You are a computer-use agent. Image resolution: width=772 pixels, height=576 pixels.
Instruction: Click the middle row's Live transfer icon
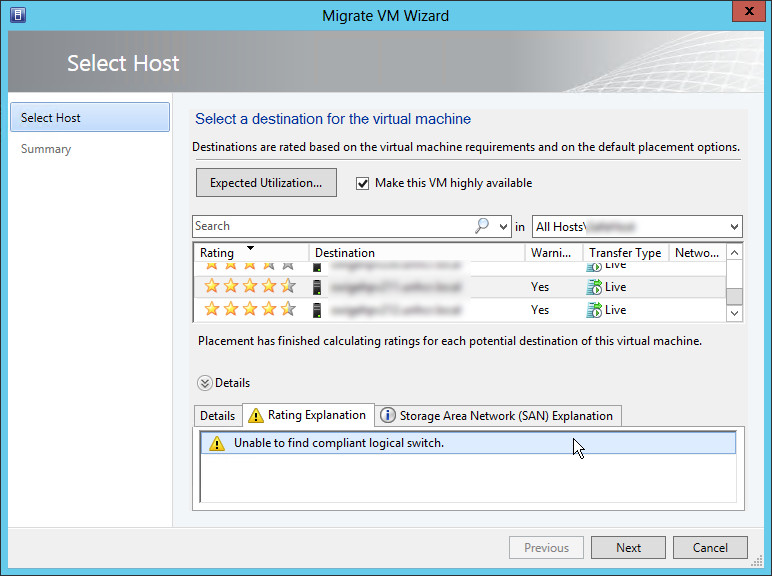click(x=594, y=287)
